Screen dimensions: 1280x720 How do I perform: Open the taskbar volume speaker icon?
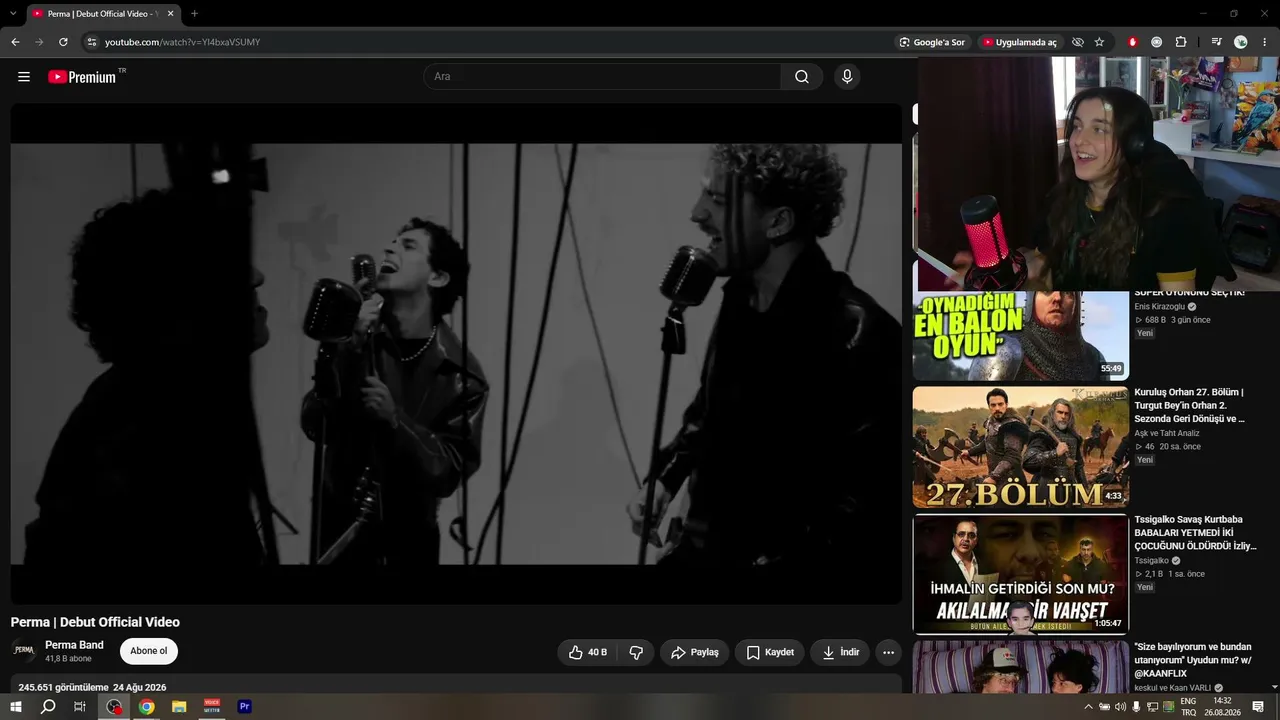pos(1120,707)
